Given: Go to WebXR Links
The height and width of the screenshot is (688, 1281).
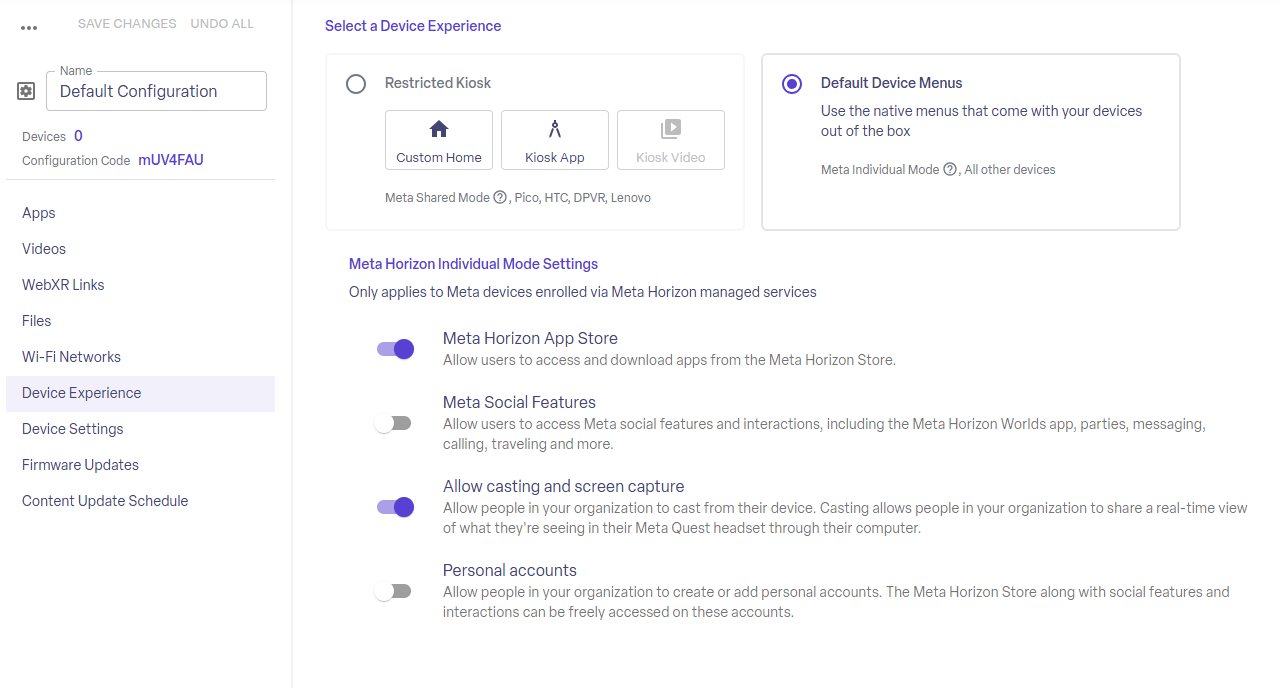Looking at the screenshot, I should click(x=140, y=285).
